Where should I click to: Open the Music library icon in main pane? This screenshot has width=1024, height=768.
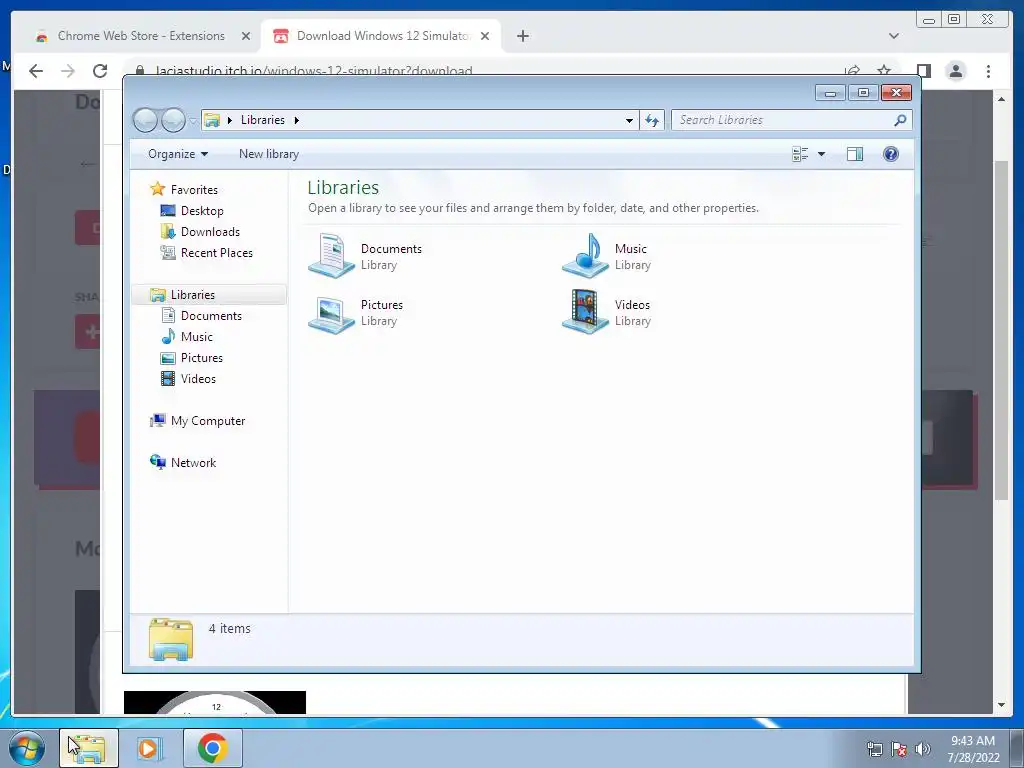[x=585, y=255]
